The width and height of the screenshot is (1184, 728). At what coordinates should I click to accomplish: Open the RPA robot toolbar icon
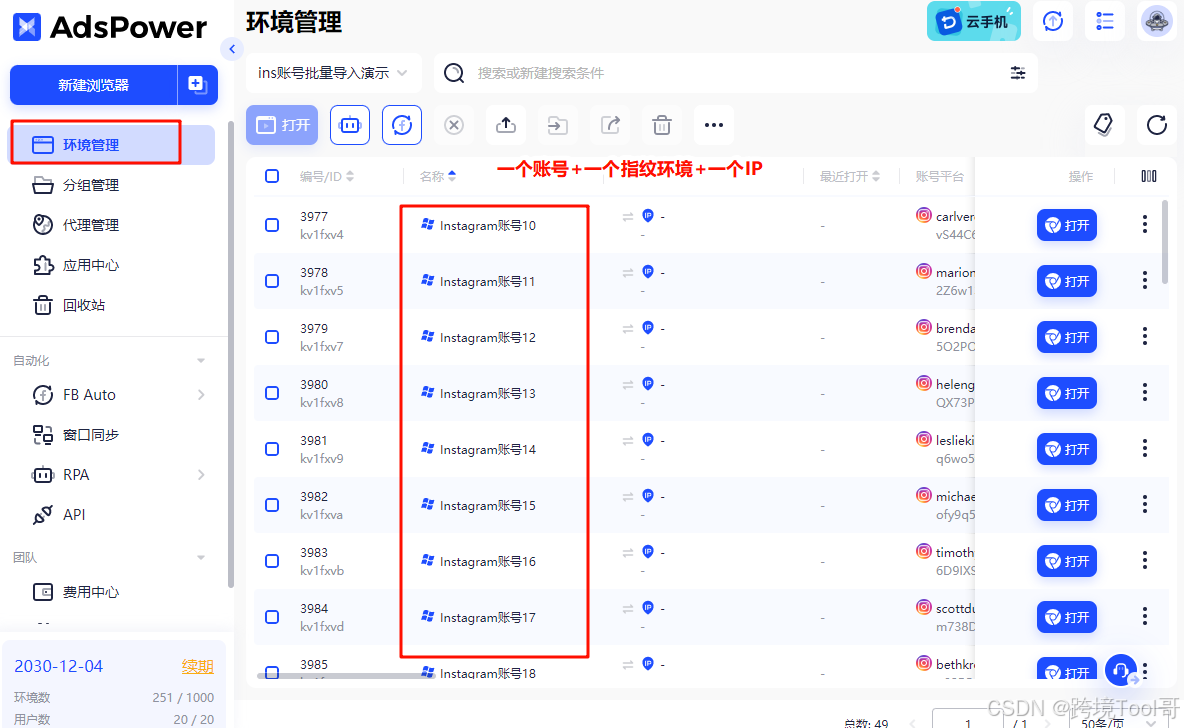tap(350, 125)
